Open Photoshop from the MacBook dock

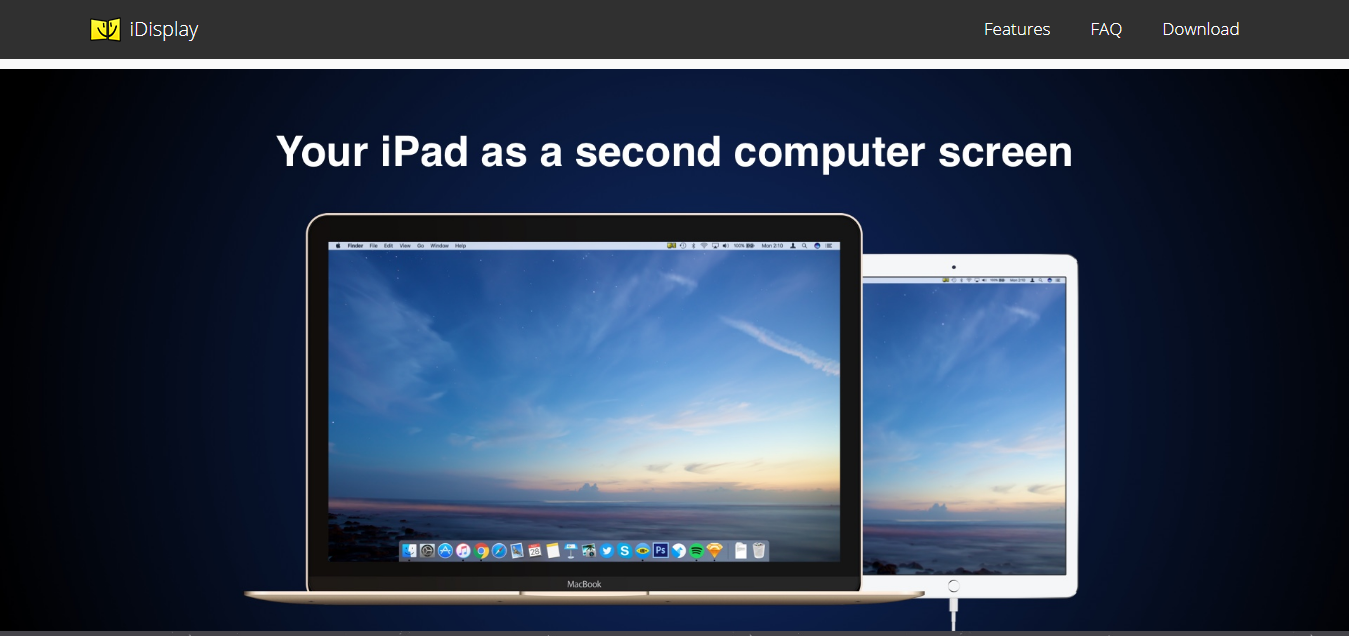(661, 550)
